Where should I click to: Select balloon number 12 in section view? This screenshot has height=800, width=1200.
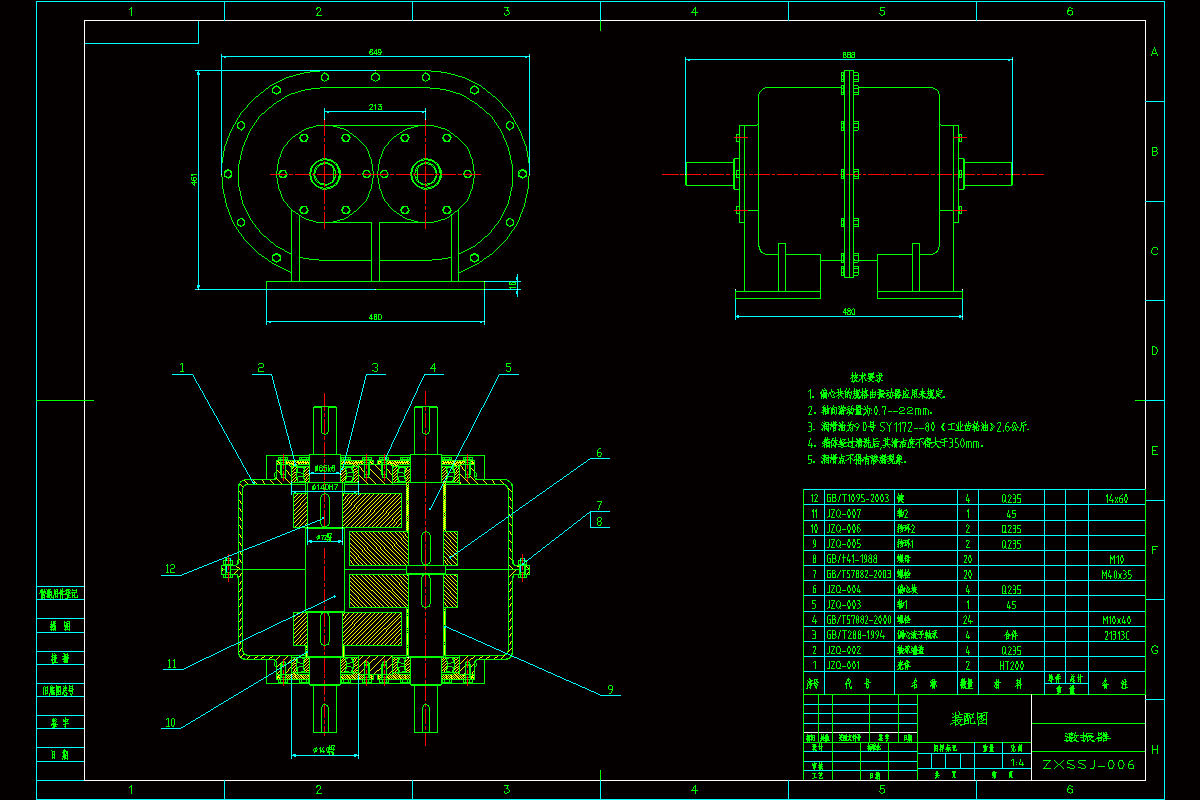point(170,569)
